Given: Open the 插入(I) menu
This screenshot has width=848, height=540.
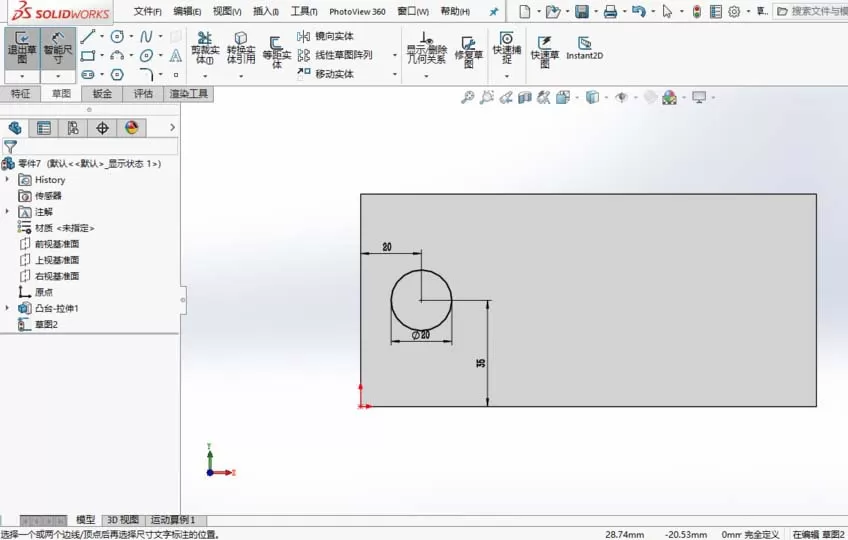Looking at the screenshot, I should pyautogui.click(x=266, y=11).
